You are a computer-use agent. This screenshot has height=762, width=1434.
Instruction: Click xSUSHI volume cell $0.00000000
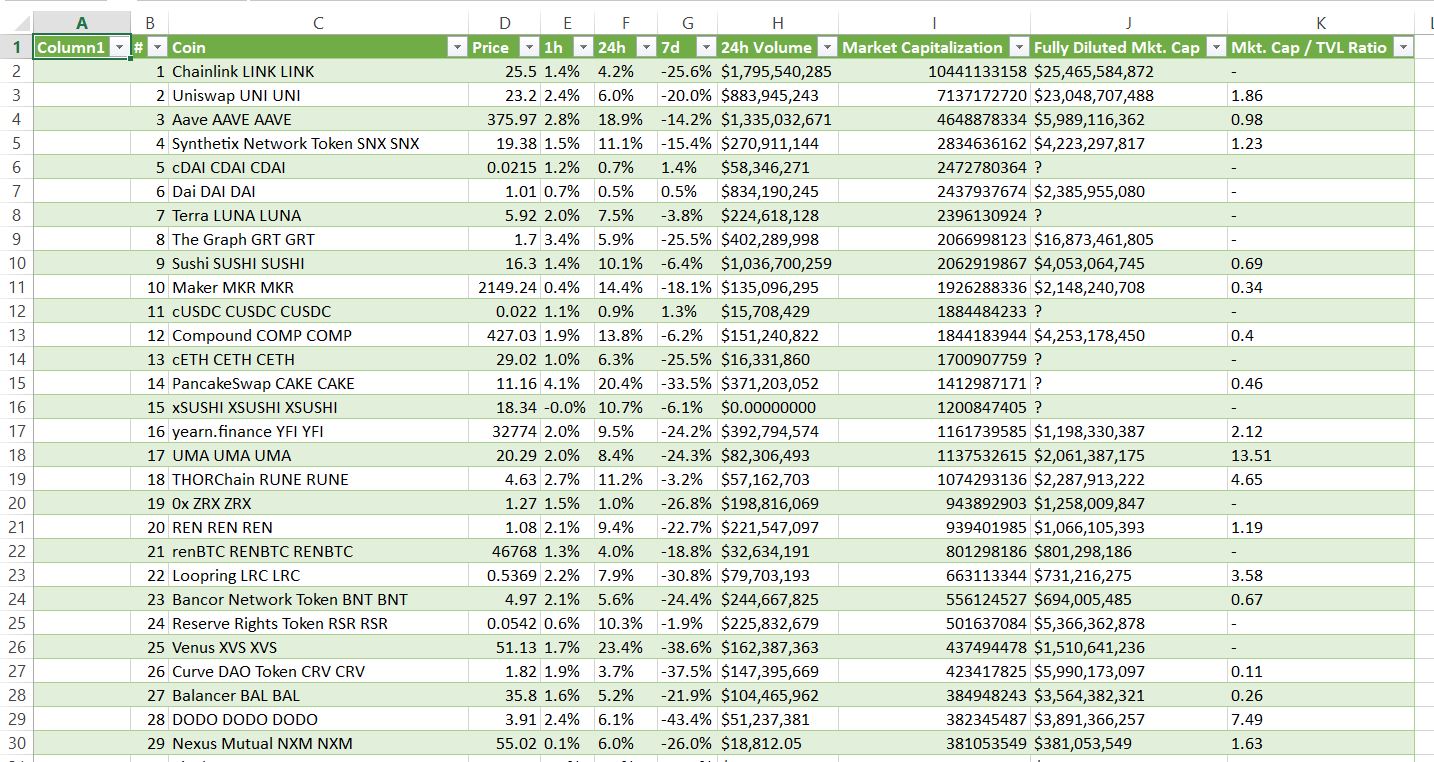coord(778,407)
